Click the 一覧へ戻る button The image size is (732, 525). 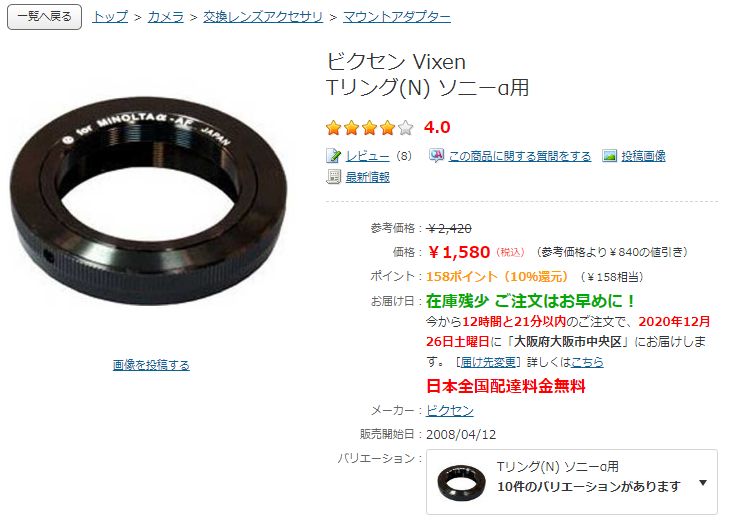click(x=45, y=17)
